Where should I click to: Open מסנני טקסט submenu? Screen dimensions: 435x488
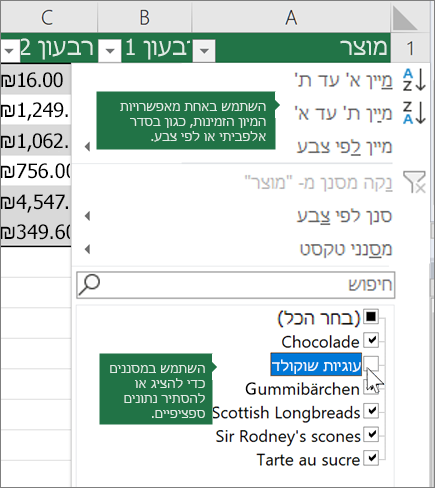[x=346, y=249]
